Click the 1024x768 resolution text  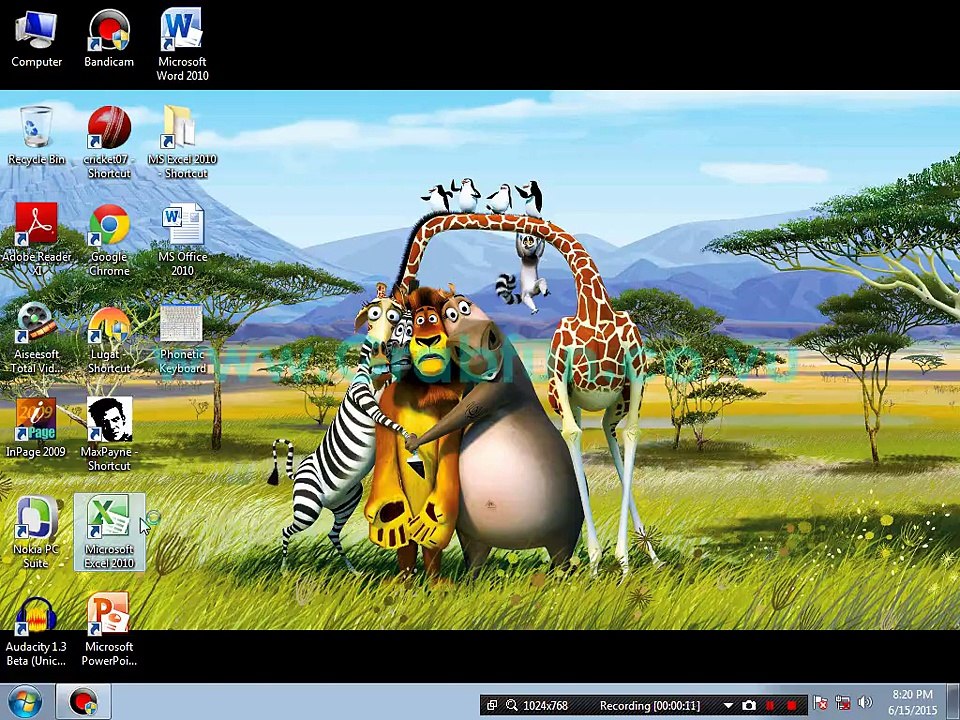546,705
